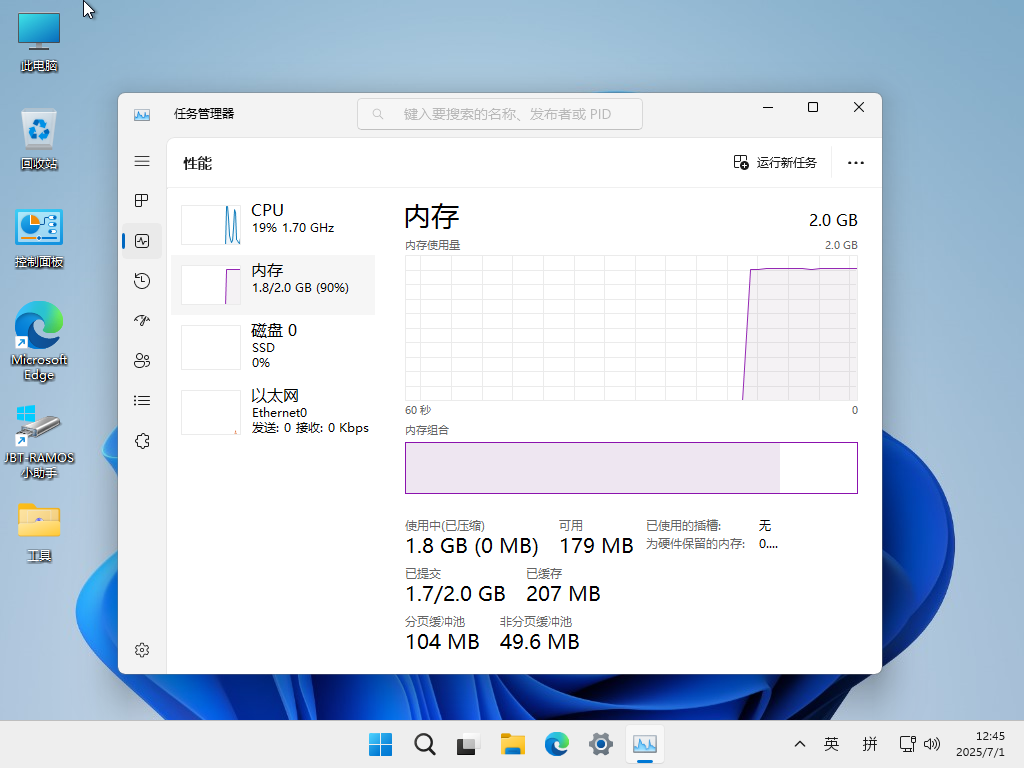Select the 控制面板 desktop icon
This screenshot has height=768, width=1024.
pos(39,238)
